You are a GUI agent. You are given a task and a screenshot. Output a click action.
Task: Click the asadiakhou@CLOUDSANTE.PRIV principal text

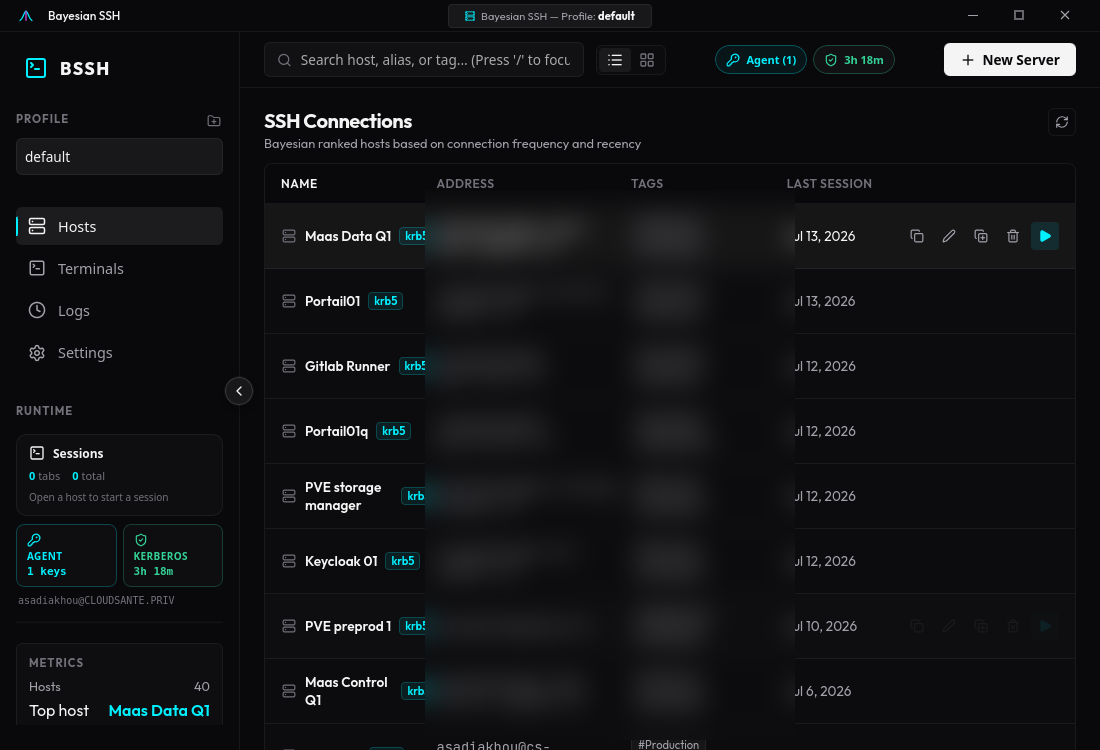(x=96, y=601)
